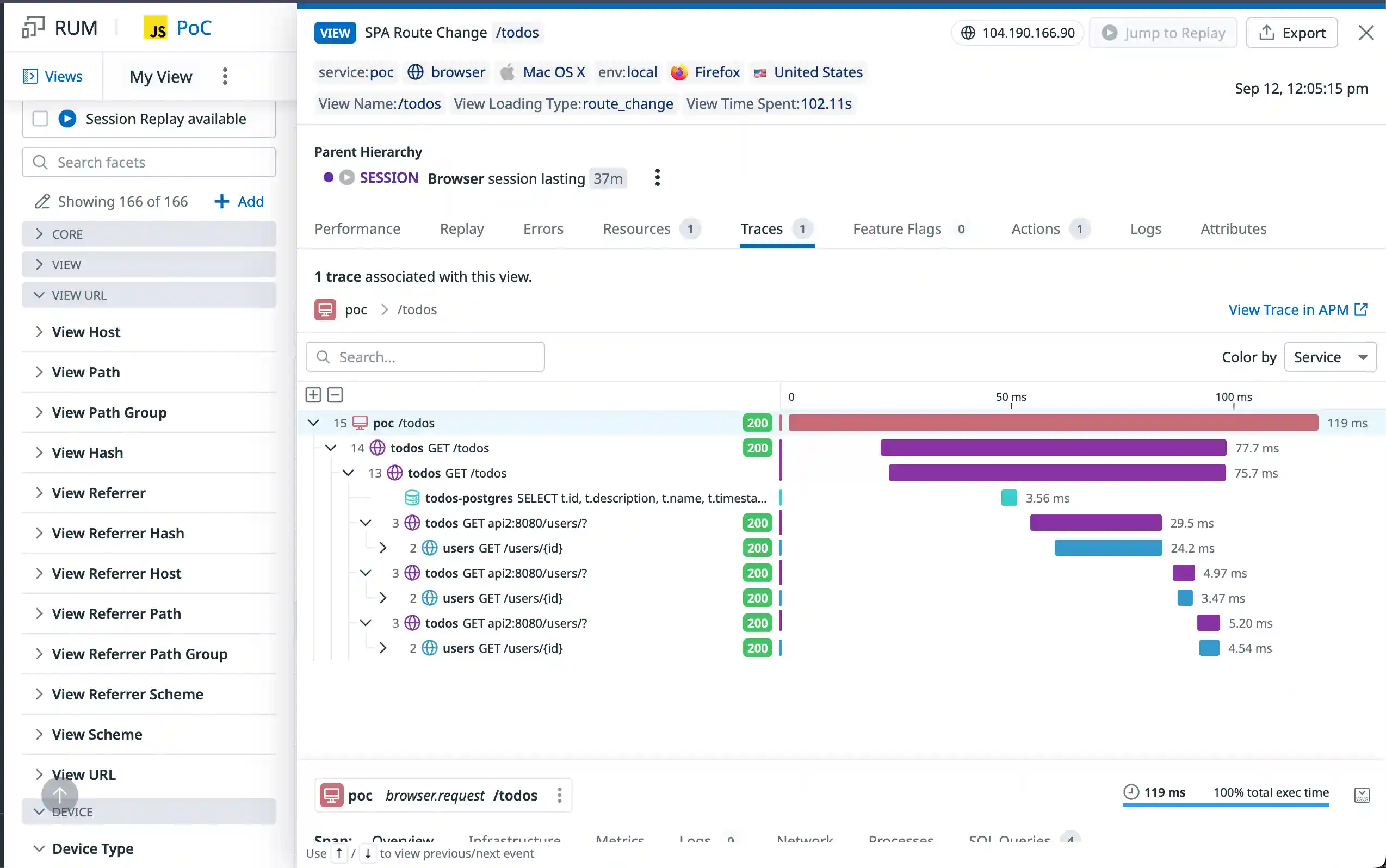The width and height of the screenshot is (1386, 868).
Task: Switch to the Resources tab
Action: tap(636, 229)
